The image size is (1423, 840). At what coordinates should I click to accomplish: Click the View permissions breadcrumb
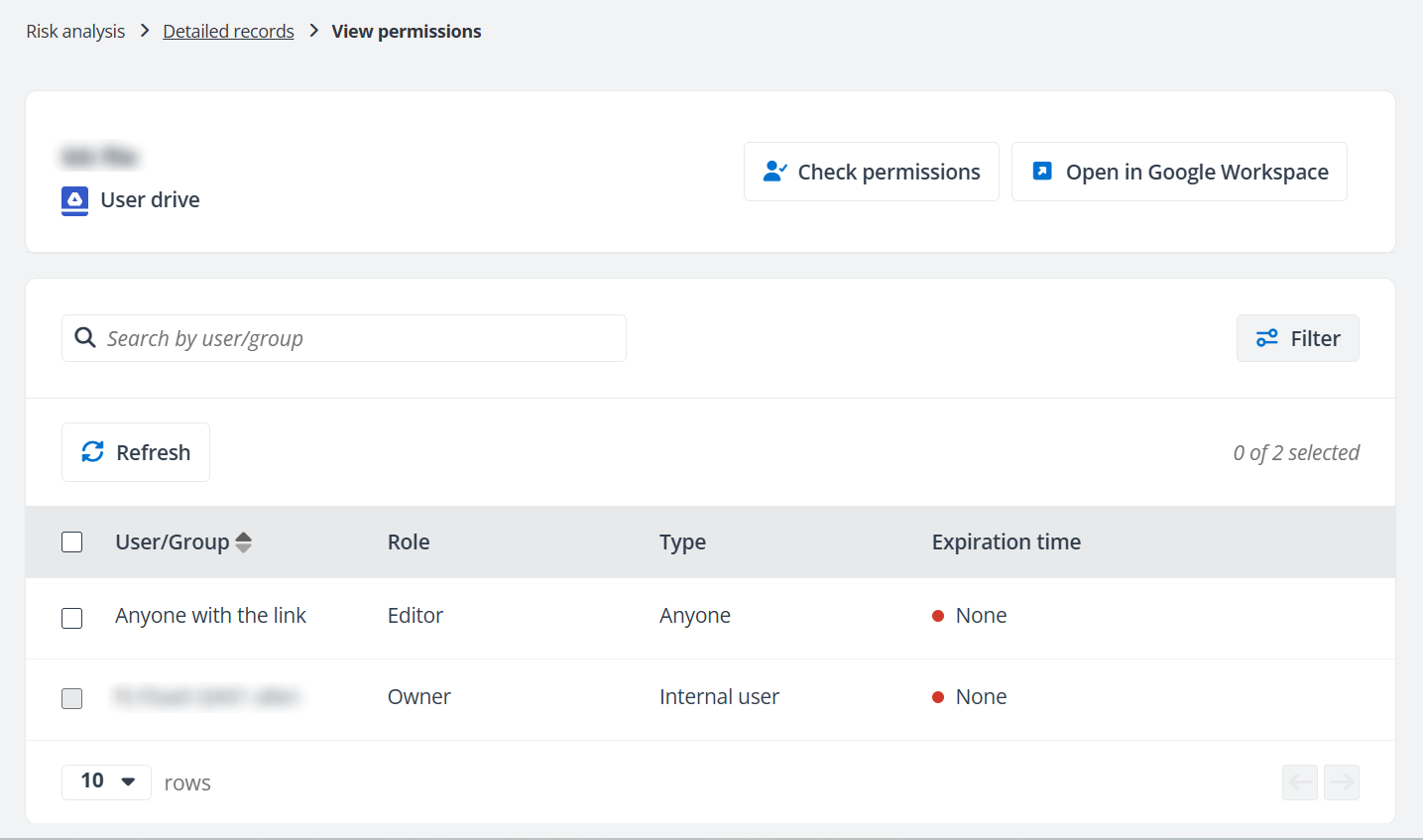click(x=407, y=32)
